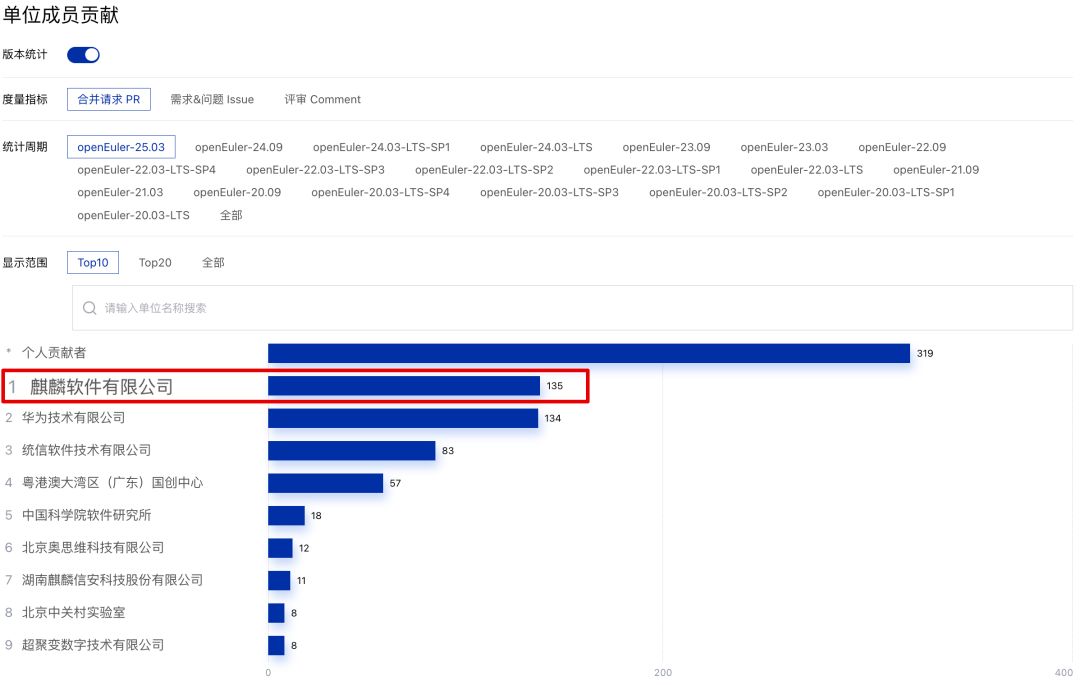Select 全部 in 显示范围 row

coord(213,262)
